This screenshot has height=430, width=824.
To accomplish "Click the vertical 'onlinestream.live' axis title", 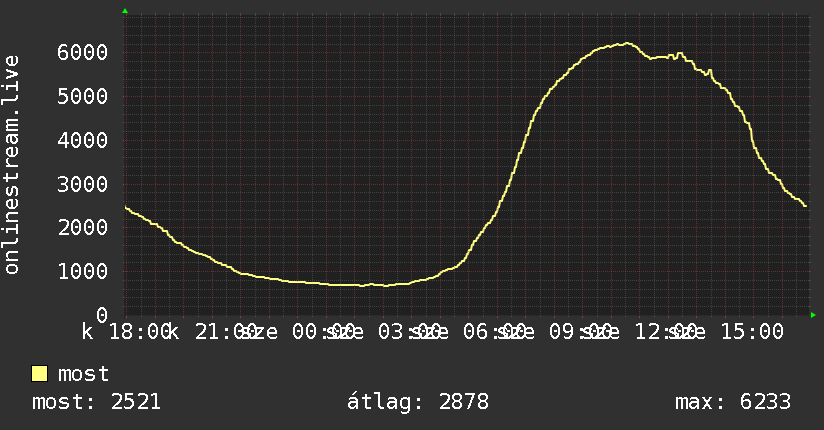I will coord(12,165).
